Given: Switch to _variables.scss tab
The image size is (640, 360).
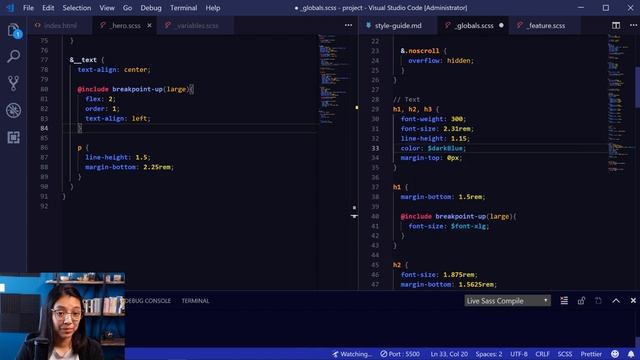Looking at the screenshot, I should 196,25.
